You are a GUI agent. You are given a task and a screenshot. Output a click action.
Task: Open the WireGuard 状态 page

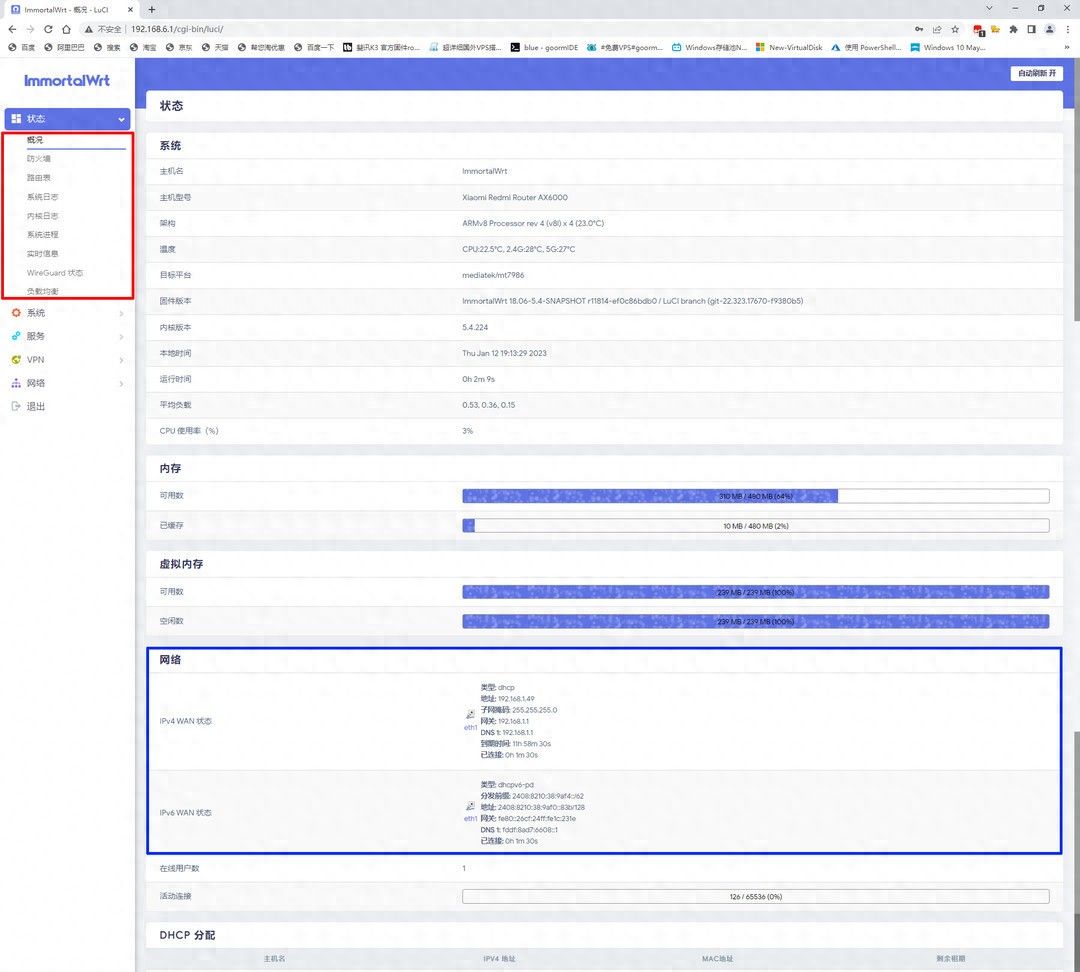(55, 273)
